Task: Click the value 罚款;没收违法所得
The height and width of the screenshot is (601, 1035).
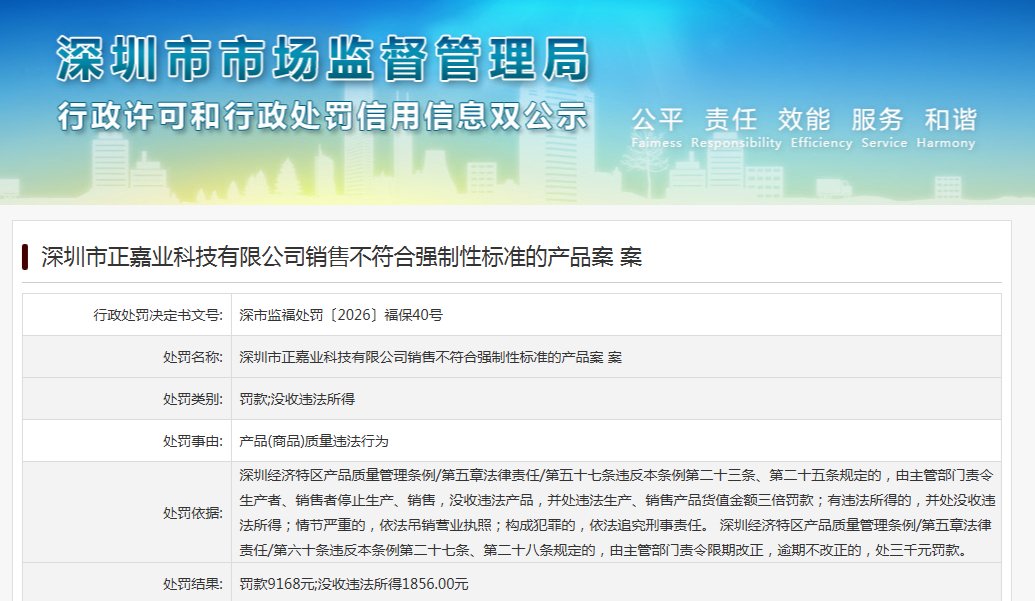Action: 297,399
